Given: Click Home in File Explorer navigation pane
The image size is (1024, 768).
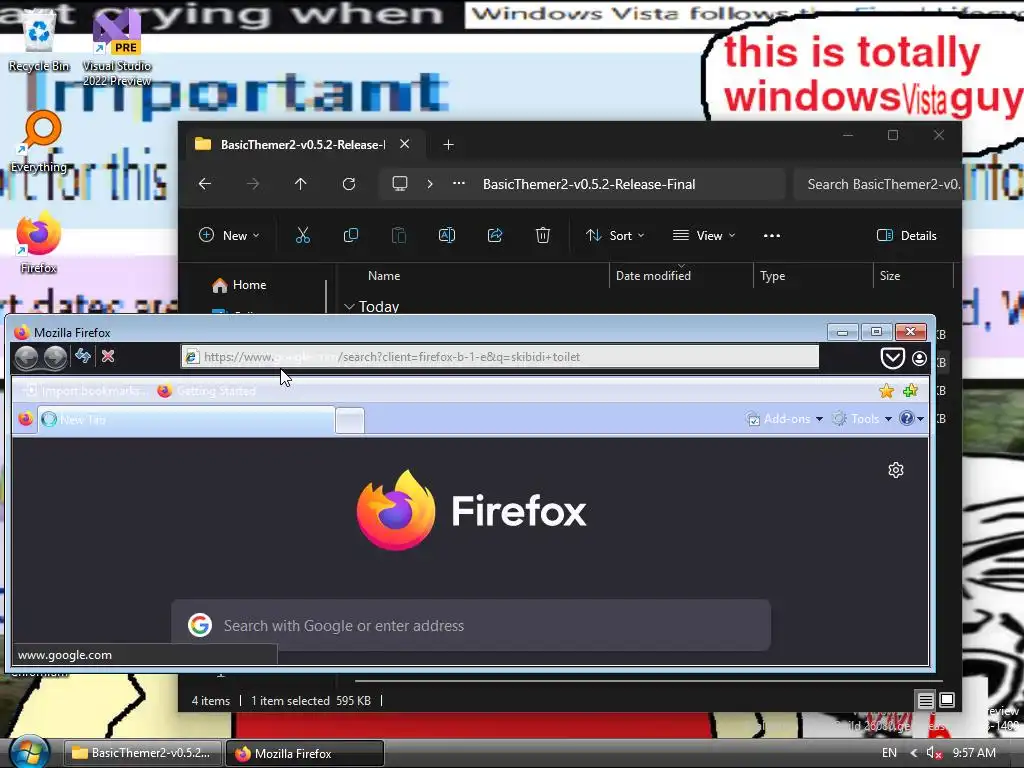Looking at the screenshot, I should 239,285.
